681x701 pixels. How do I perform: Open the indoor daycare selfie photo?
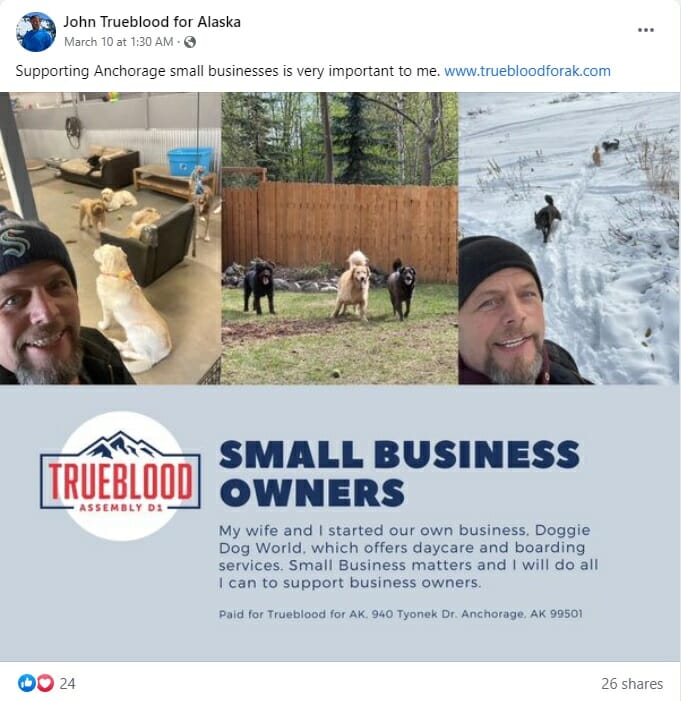pyautogui.click(x=110, y=238)
